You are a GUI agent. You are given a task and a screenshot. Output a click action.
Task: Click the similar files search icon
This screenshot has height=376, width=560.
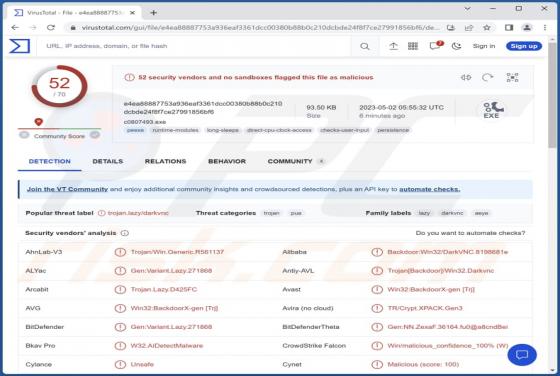(x=466, y=77)
